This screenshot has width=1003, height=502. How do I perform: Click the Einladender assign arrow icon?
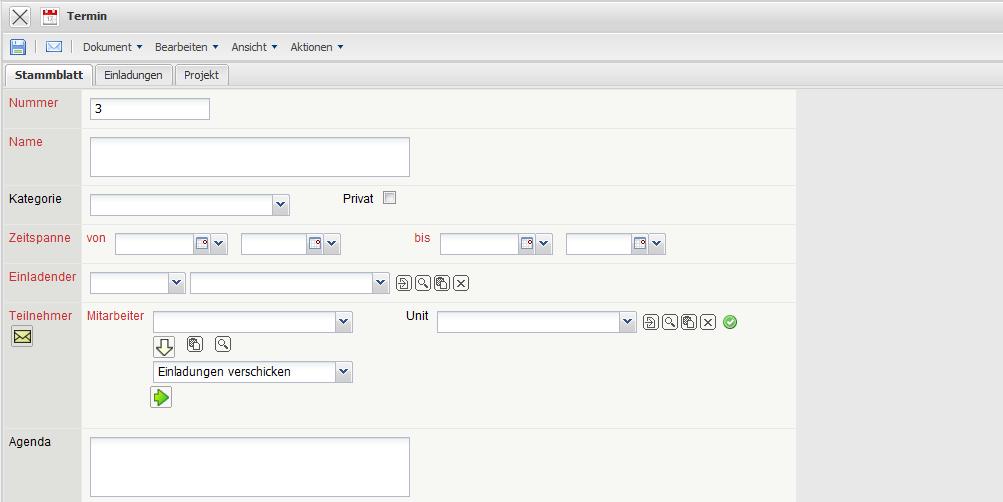click(404, 283)
